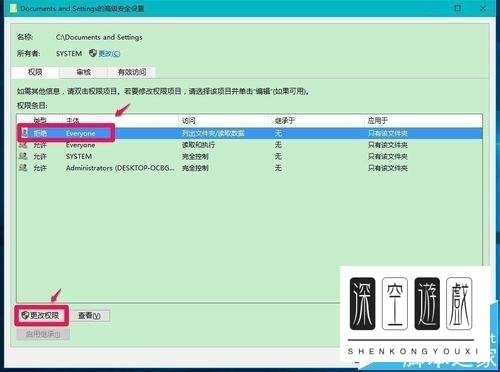This screenshot has width=500, height=372.
Task: Click 只有该文件夹 in the SYSTEM row
Action: pyautogui.click(x=388, y=156)
